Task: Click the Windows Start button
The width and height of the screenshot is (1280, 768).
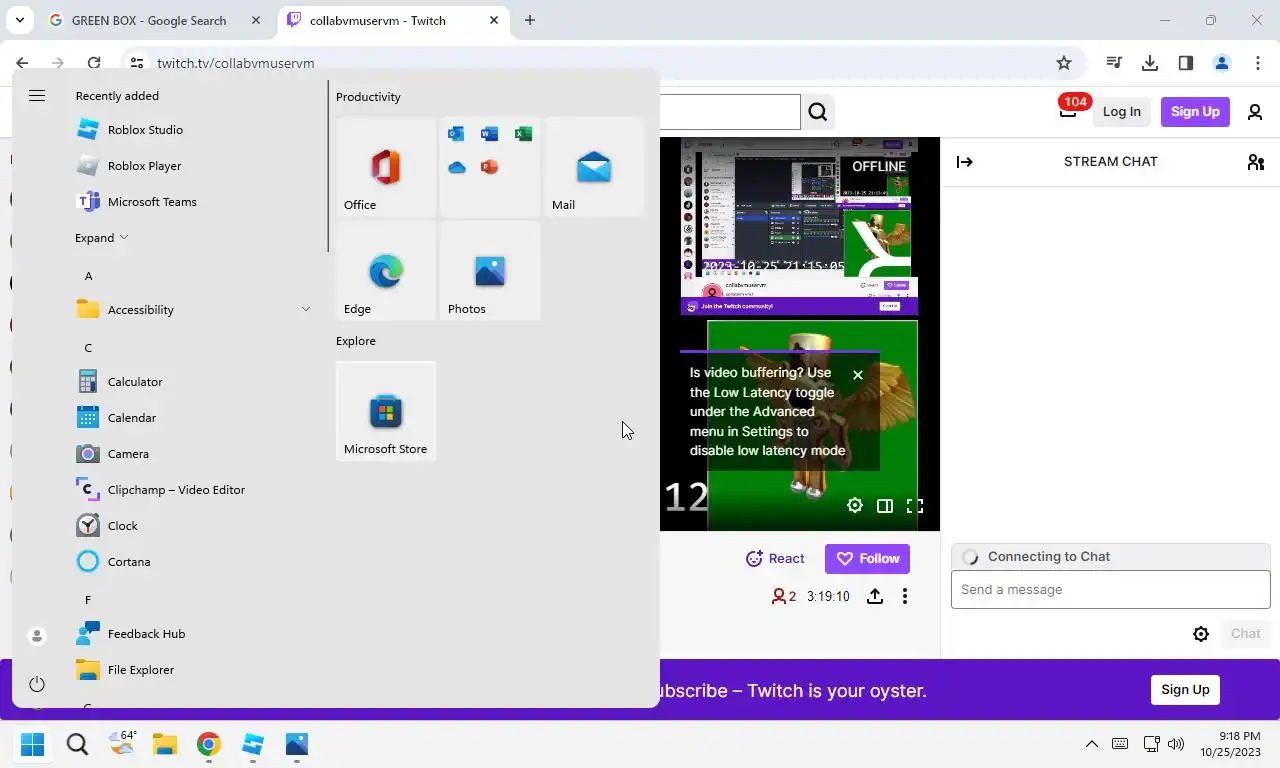Action: (x=32, y=745)
